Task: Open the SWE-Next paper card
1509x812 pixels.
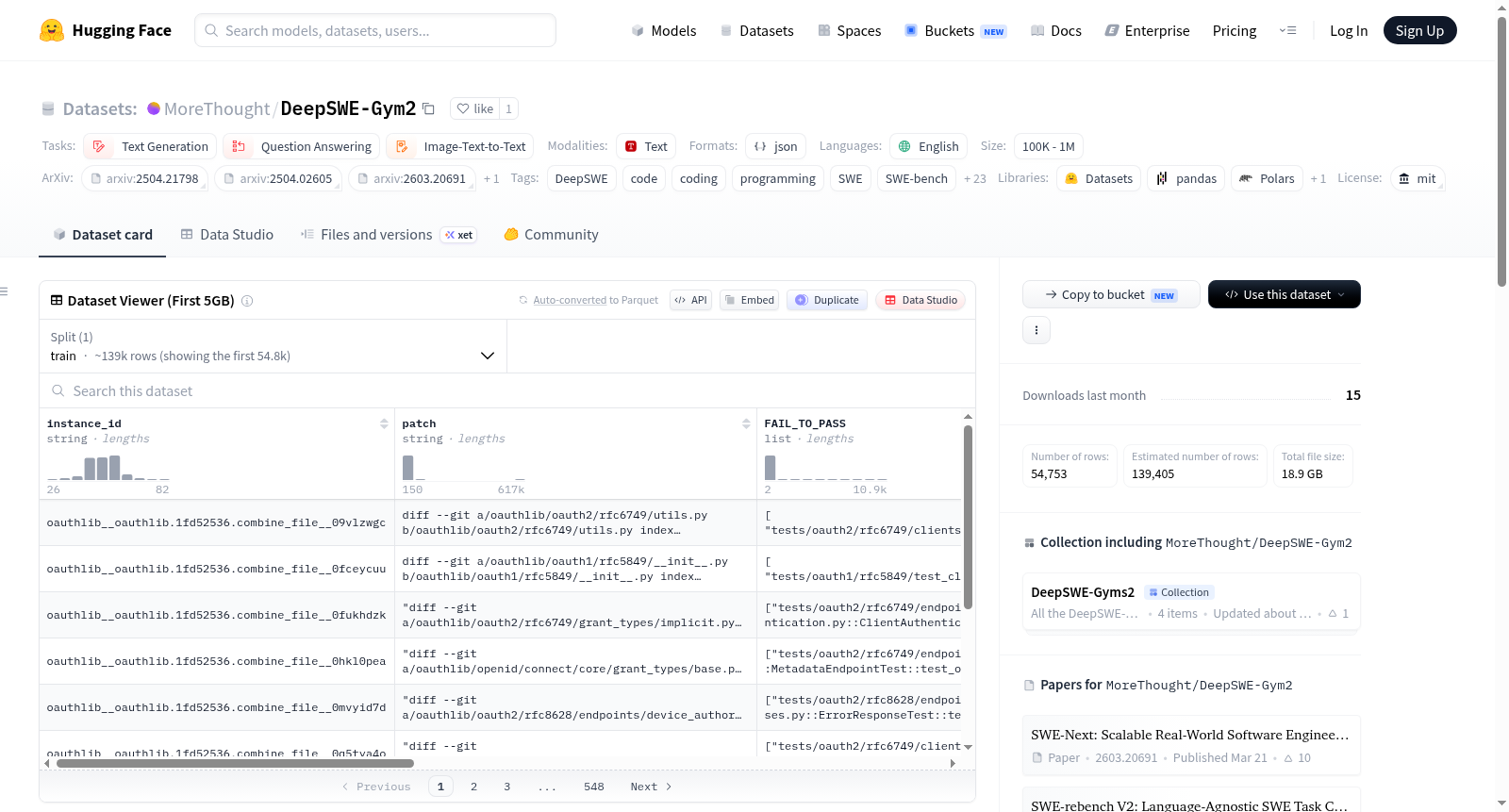Action: tap(1191, 745)
